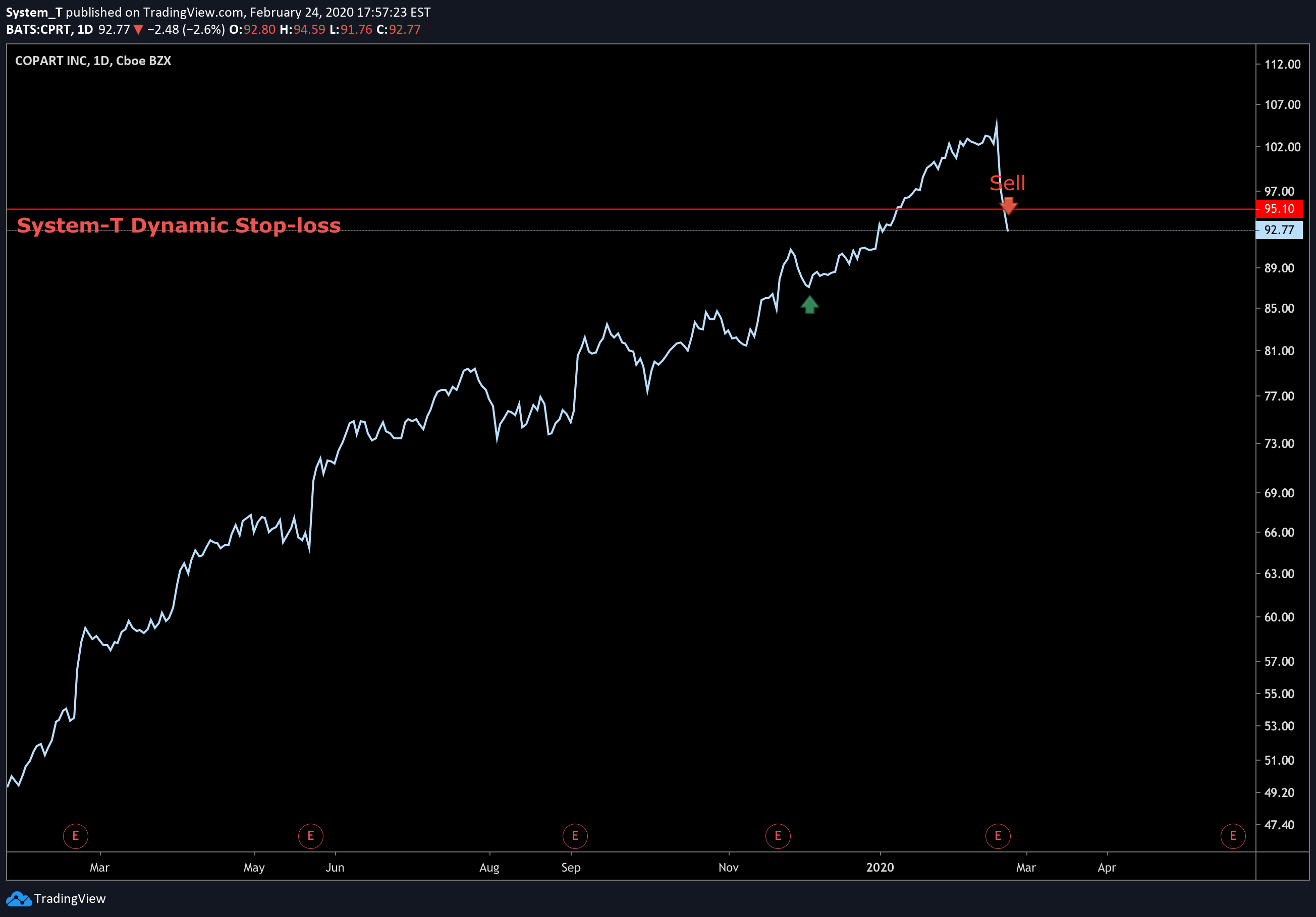This screenshot has height=917, width=1316.
Task: Click the 85.00 price axis label
Action: (1279, 308)
